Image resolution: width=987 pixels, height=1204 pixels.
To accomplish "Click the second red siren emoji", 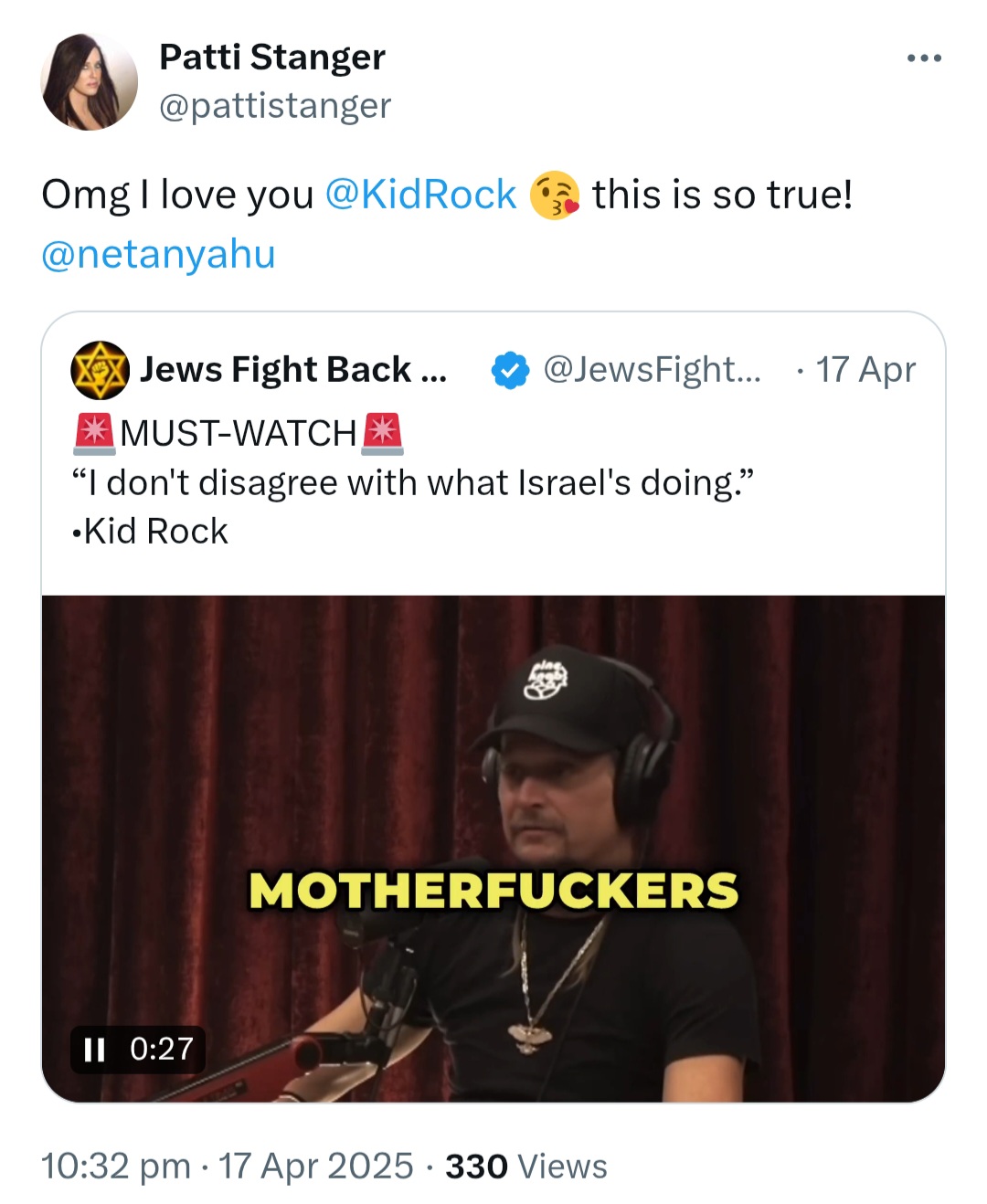I will [x=382, y=433].
